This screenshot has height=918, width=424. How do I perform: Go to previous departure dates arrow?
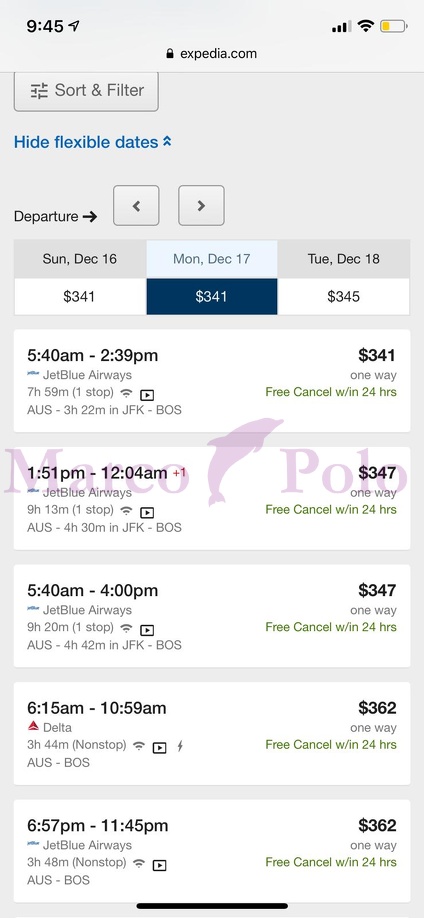click(x=136, y=205)
